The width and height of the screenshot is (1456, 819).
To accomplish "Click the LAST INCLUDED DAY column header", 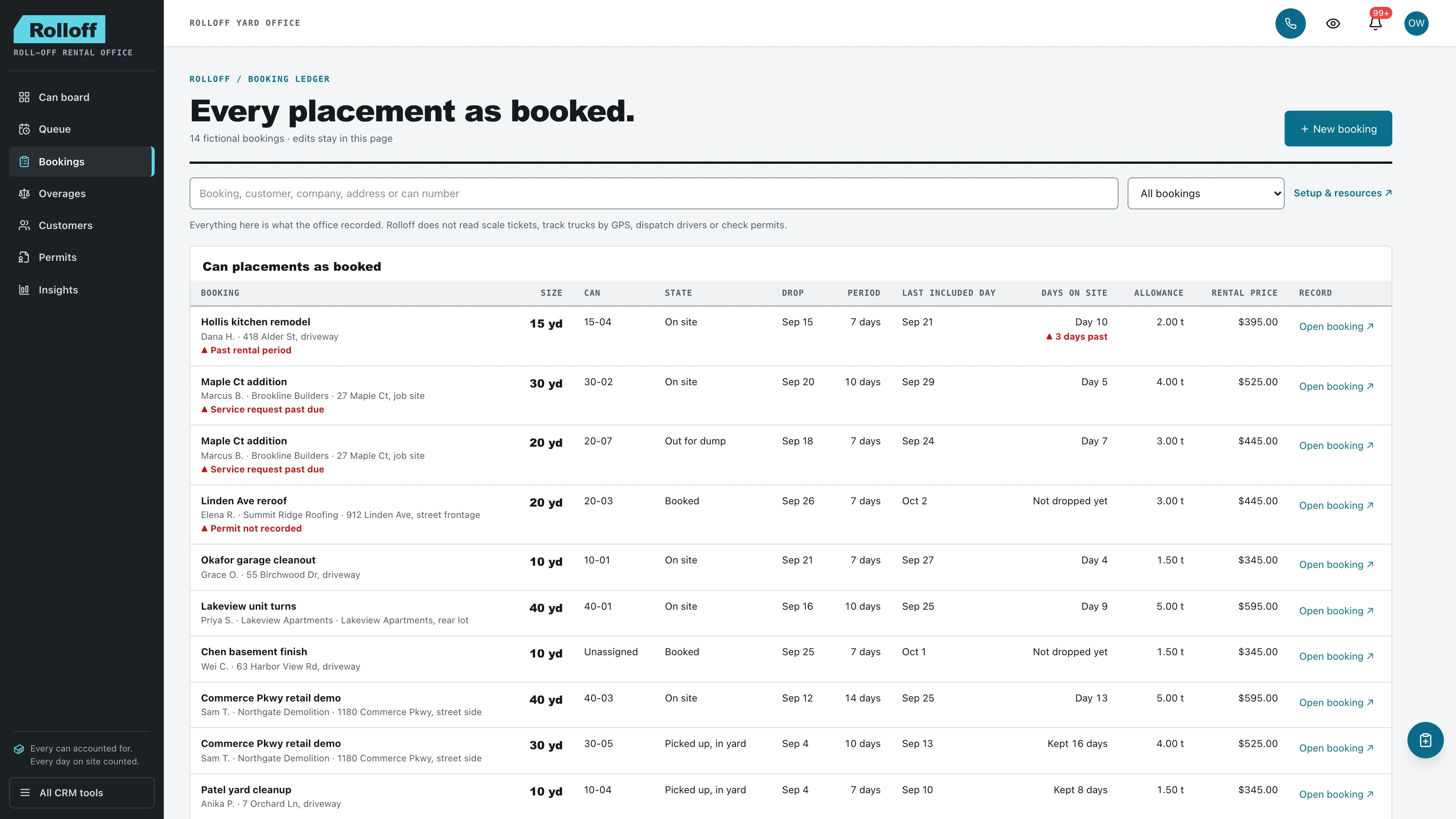I will click(948, 293).
